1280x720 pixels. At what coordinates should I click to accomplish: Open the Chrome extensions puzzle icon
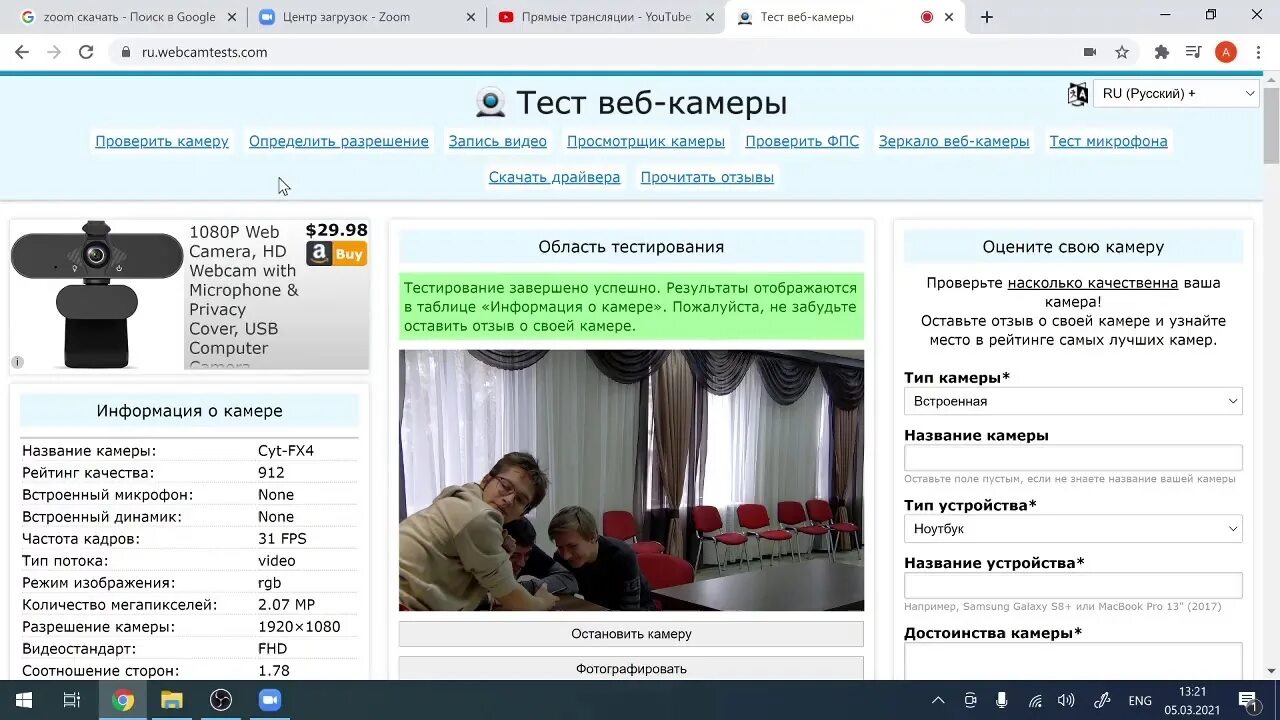(x=1160, y=52)
